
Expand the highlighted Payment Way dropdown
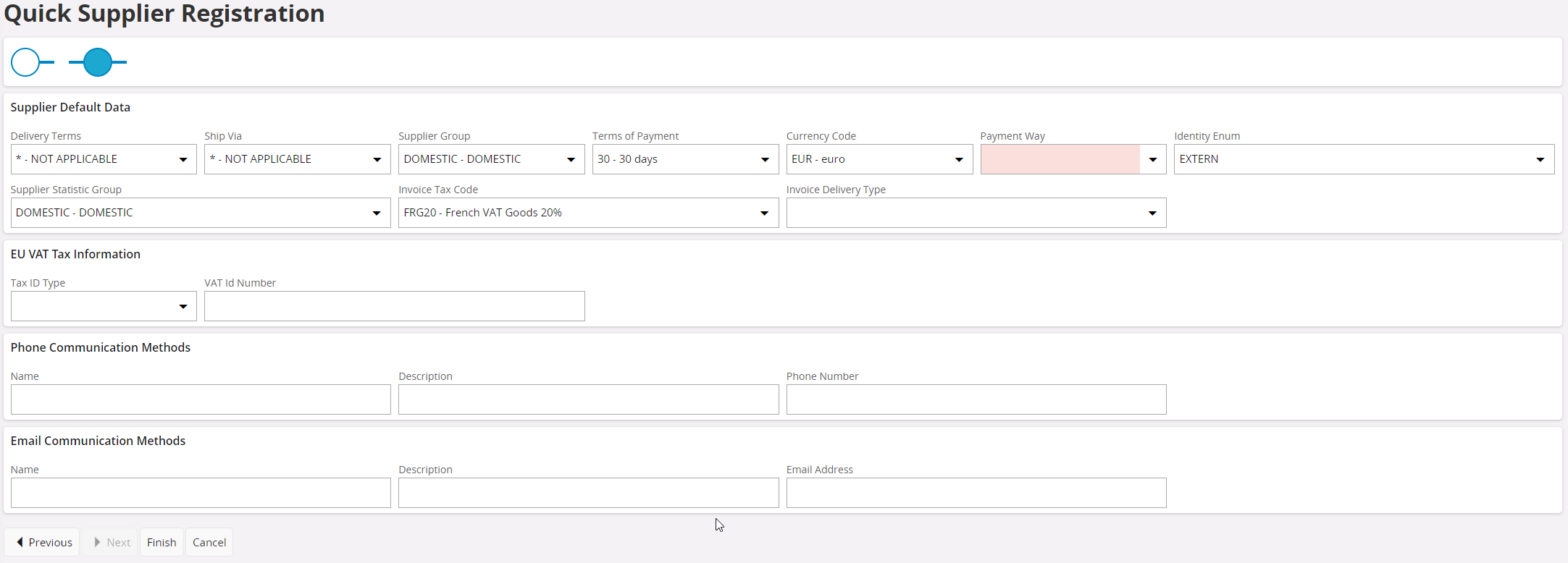pyautogui.click(x=1073, y=159)
